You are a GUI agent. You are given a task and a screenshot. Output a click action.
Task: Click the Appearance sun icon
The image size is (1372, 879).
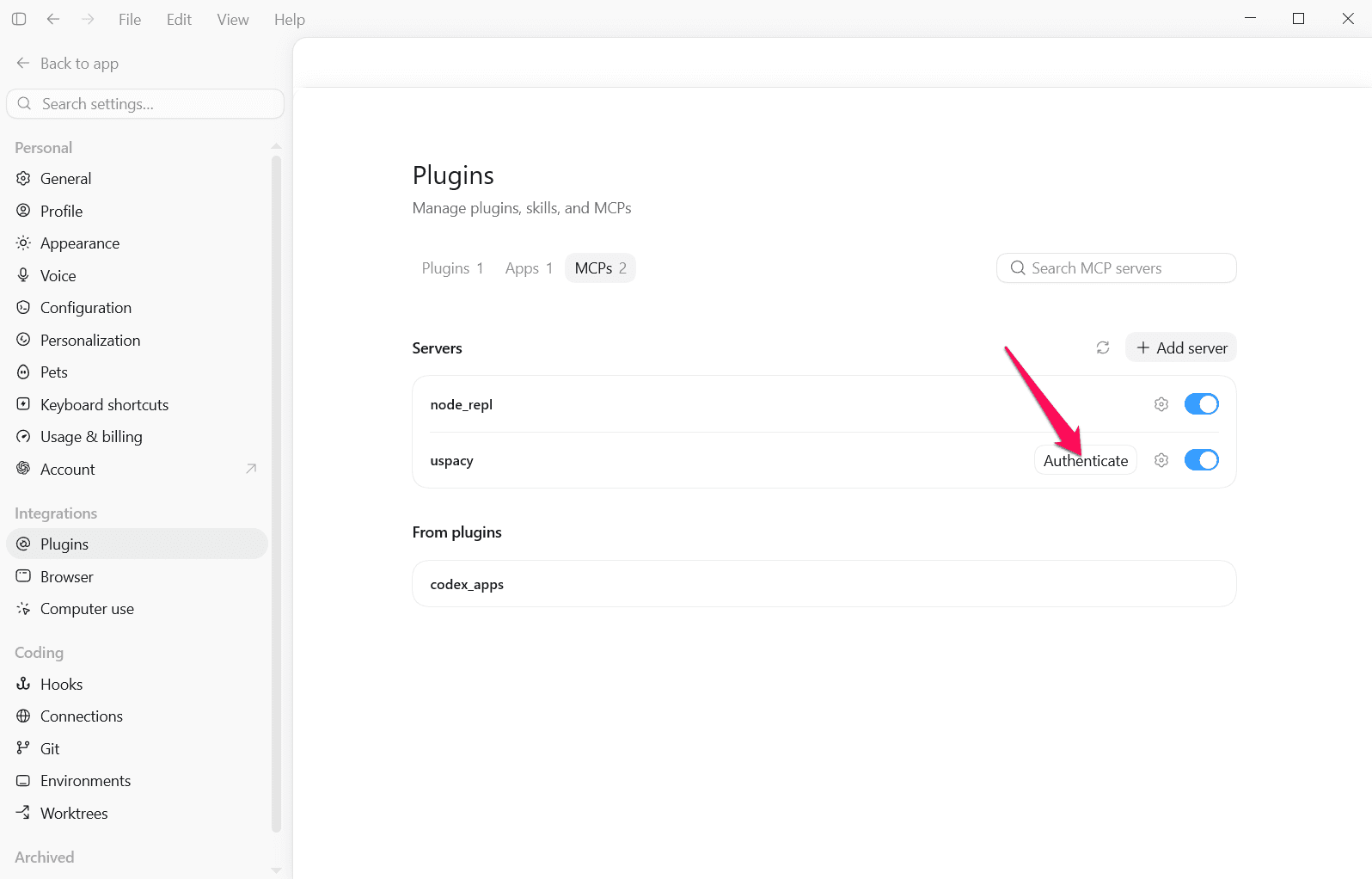[23, 243]
